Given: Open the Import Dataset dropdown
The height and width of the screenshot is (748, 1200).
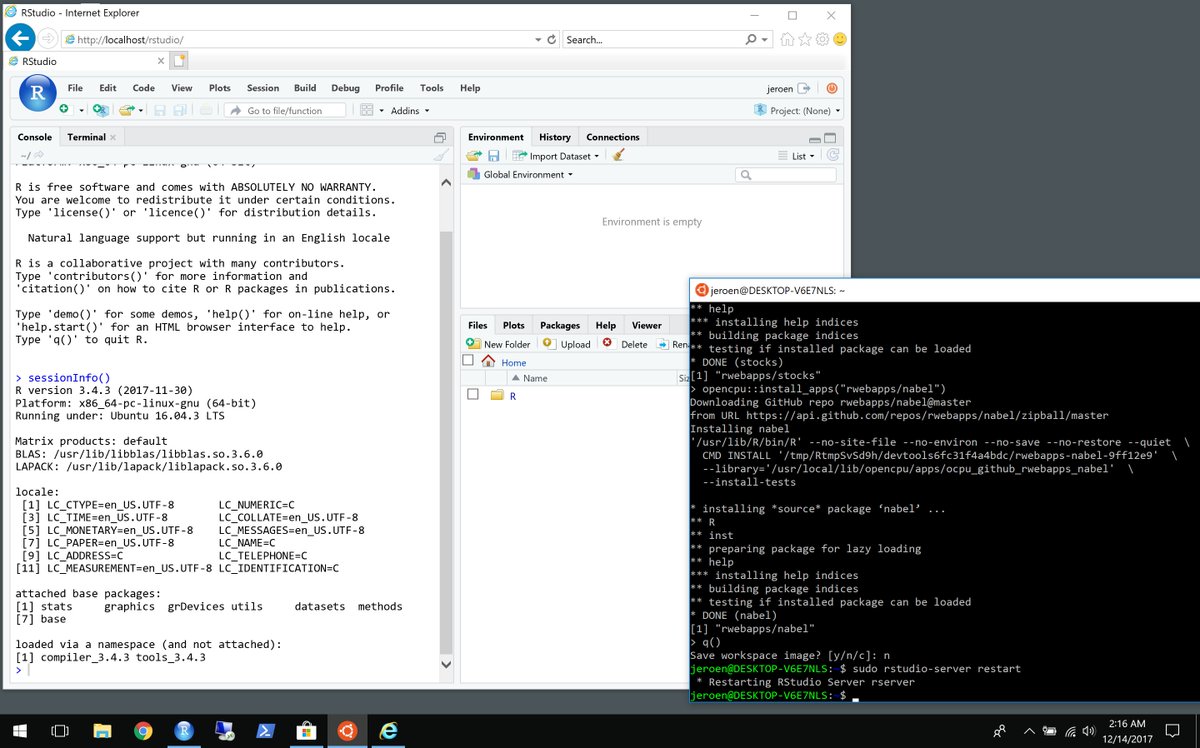Looking at the screenshot, I should tap(556, 155).
